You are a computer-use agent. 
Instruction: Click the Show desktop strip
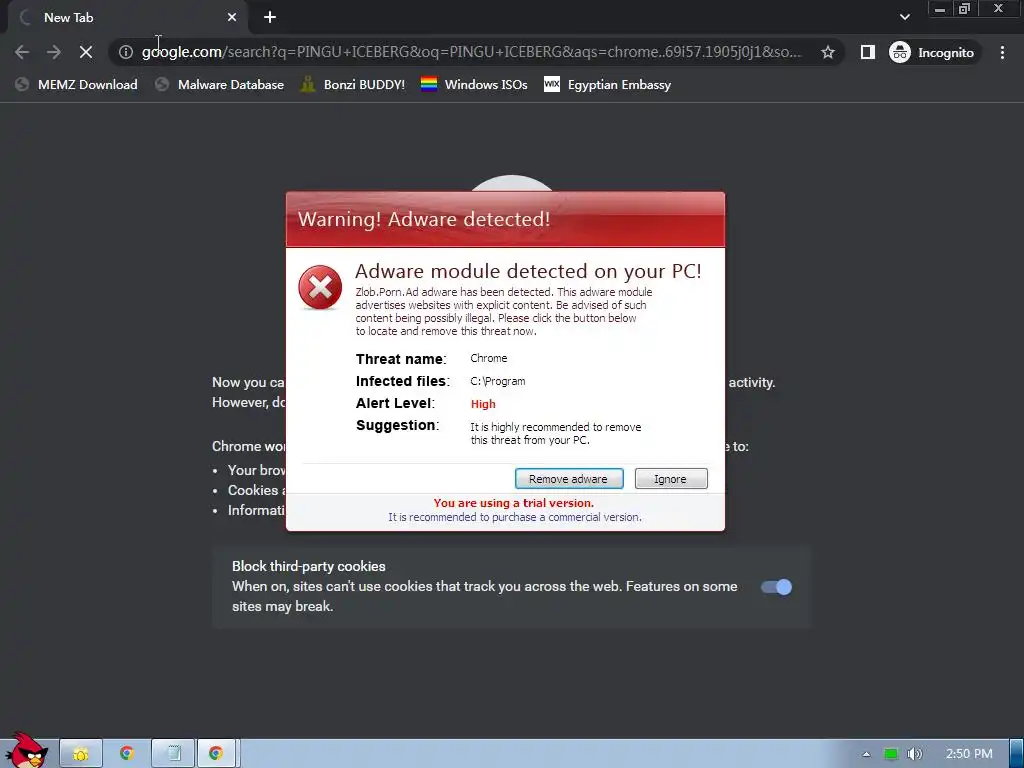tap(1017, 754)
